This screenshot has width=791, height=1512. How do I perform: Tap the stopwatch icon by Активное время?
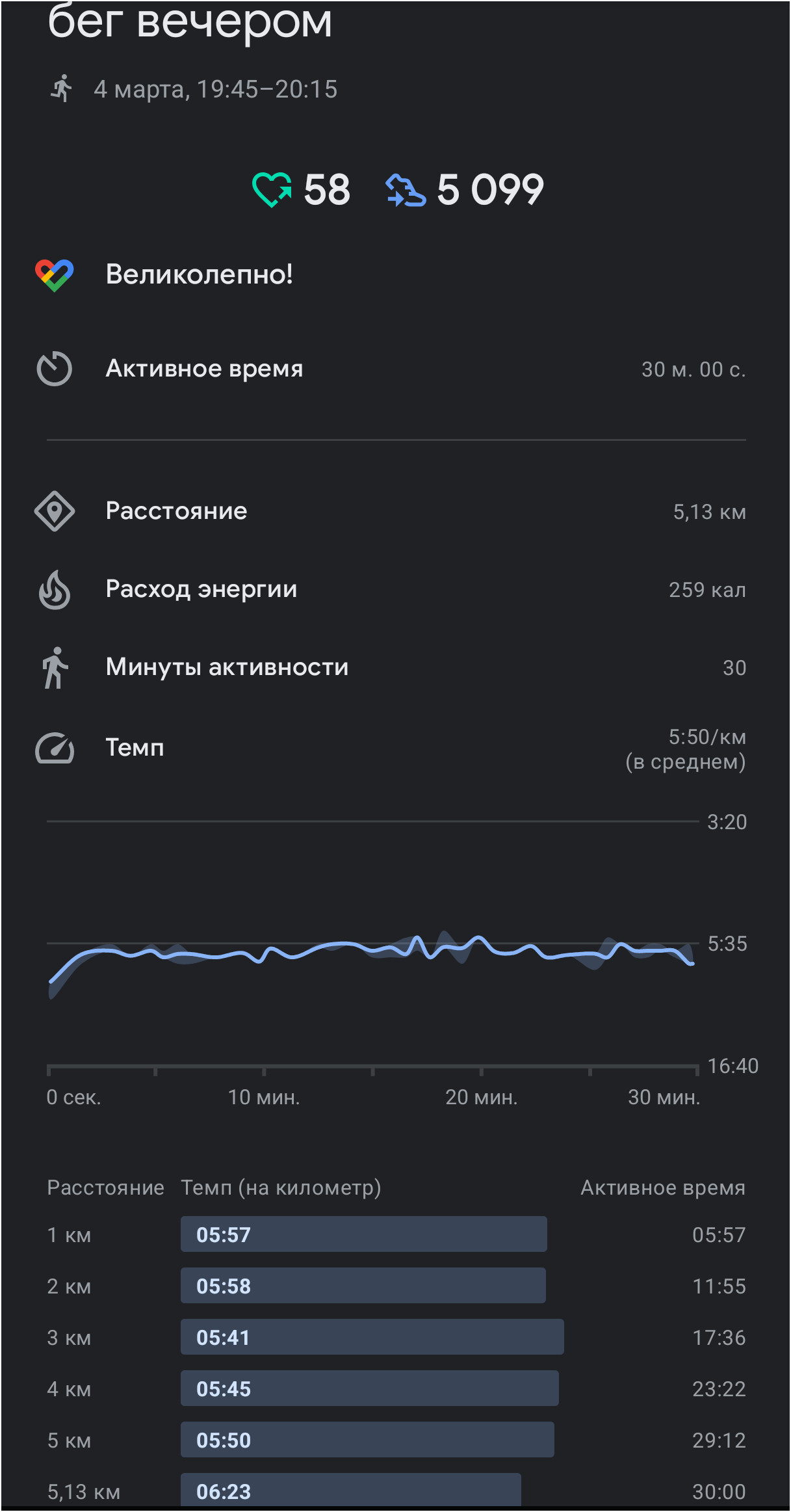pos(55,369)
